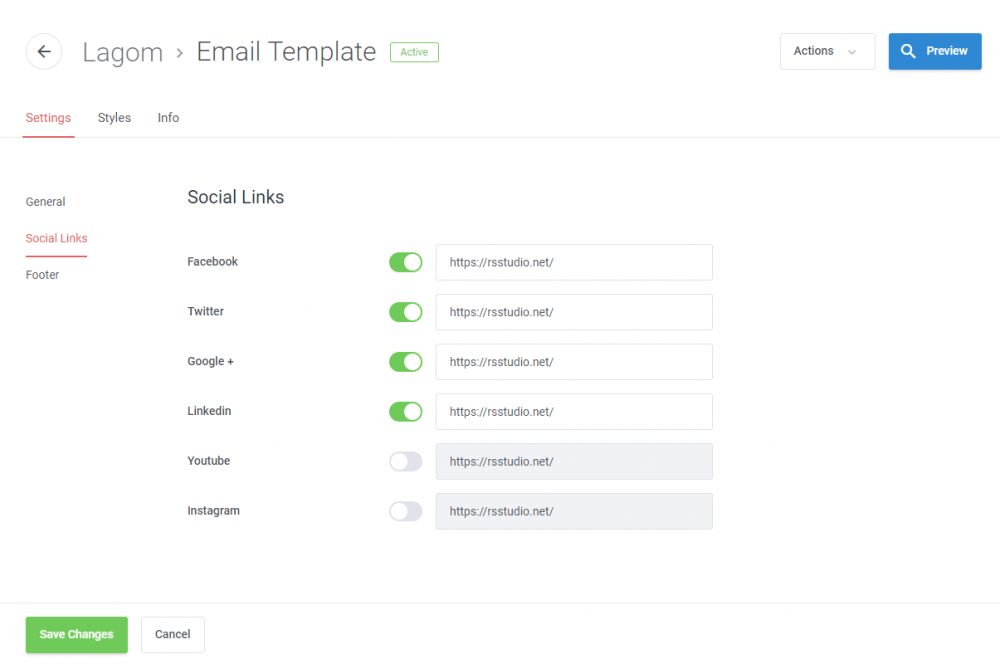Click the Cancel button
The image size is (1000, 664).
pyautogui.click(x=172, y=634)
